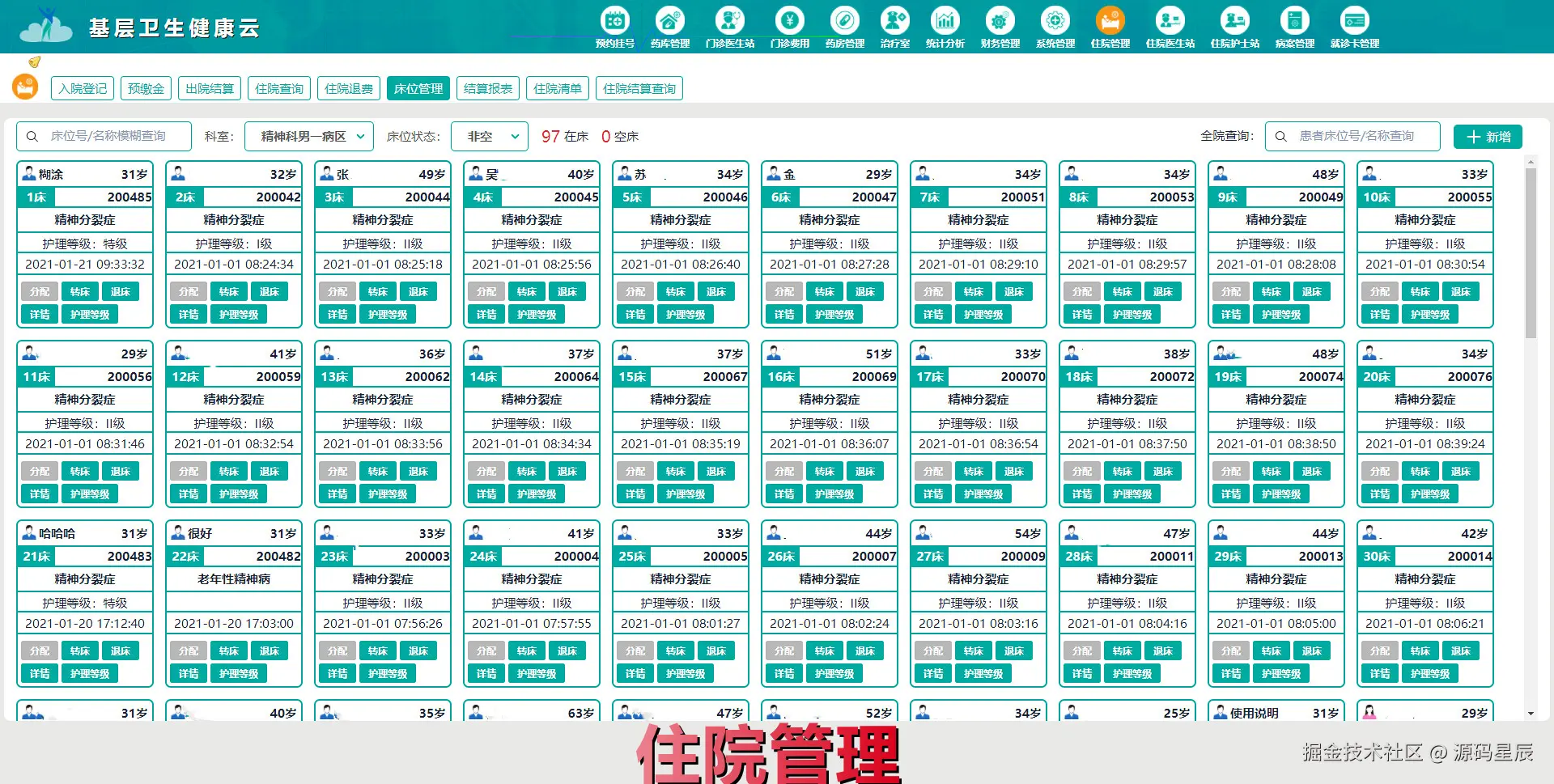Click admission time 2021-01-21 09:33:32

85,264
